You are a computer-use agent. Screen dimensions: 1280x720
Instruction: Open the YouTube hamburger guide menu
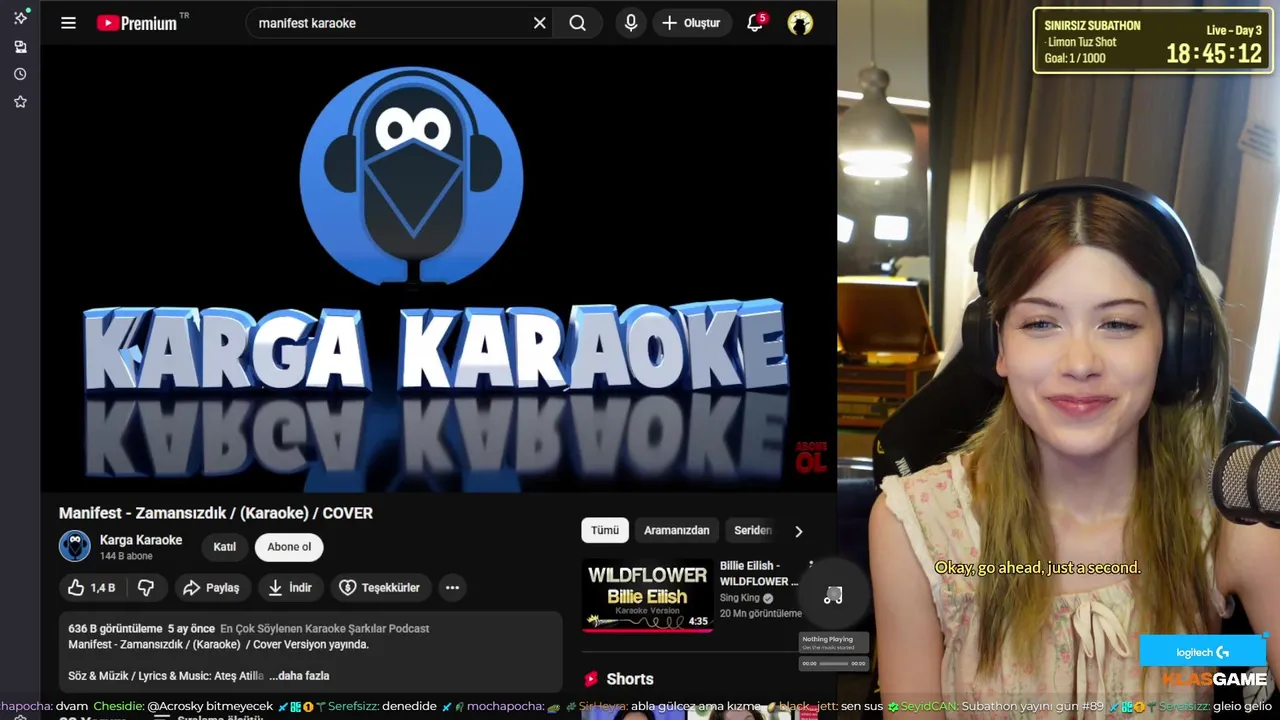tap(68, 23)
